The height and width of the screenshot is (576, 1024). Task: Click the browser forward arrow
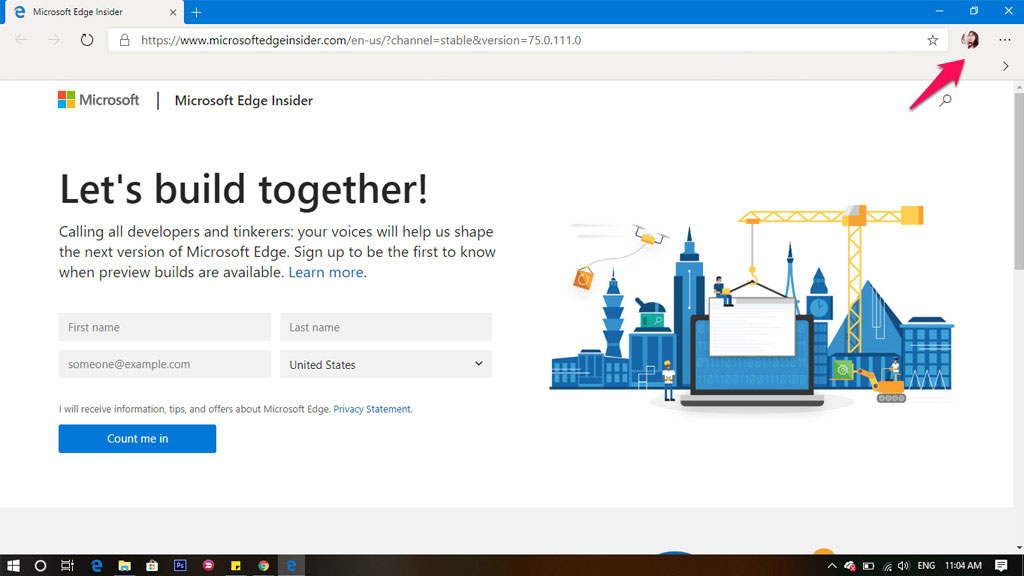pos(54,40)
